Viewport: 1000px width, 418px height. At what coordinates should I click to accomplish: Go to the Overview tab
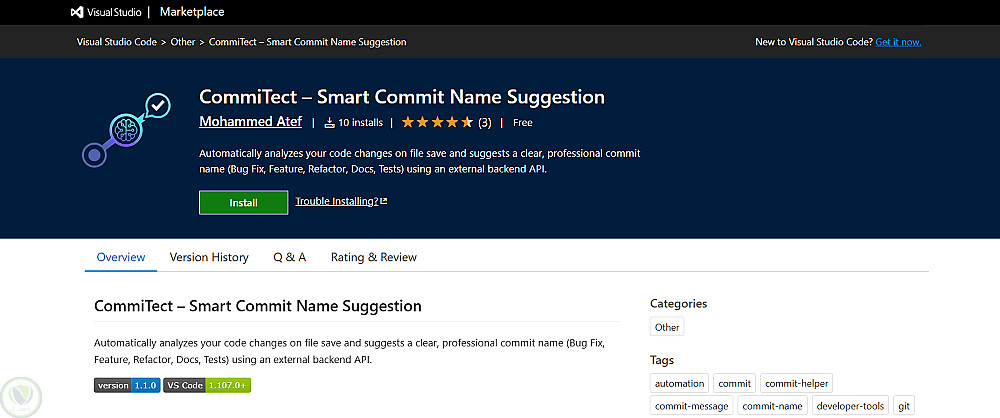click(121, 257)
